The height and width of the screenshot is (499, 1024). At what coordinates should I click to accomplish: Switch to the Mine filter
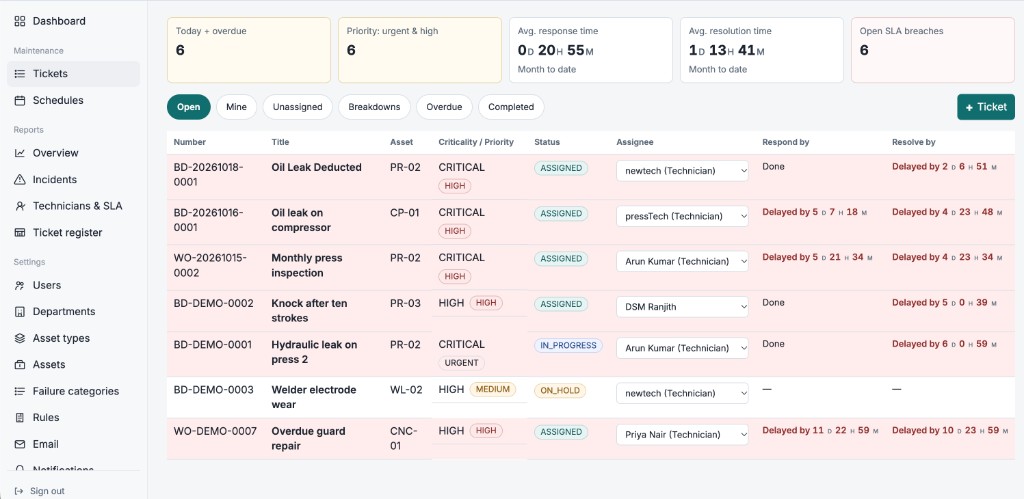click(236, 107)
